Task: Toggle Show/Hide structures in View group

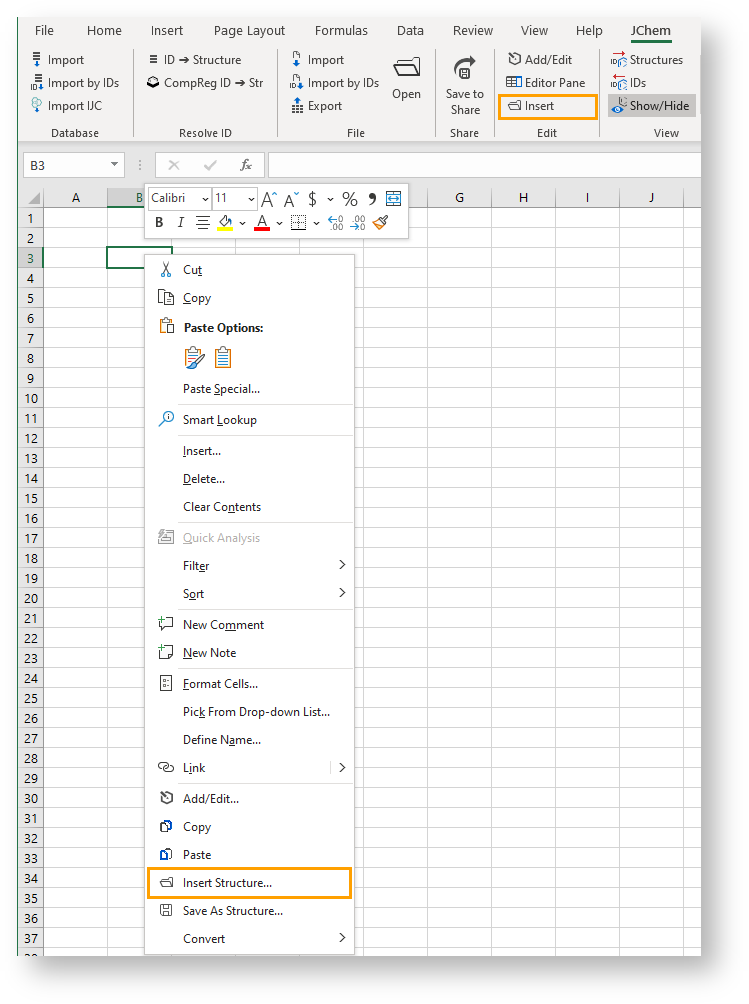Action: [x=651, y=106]
